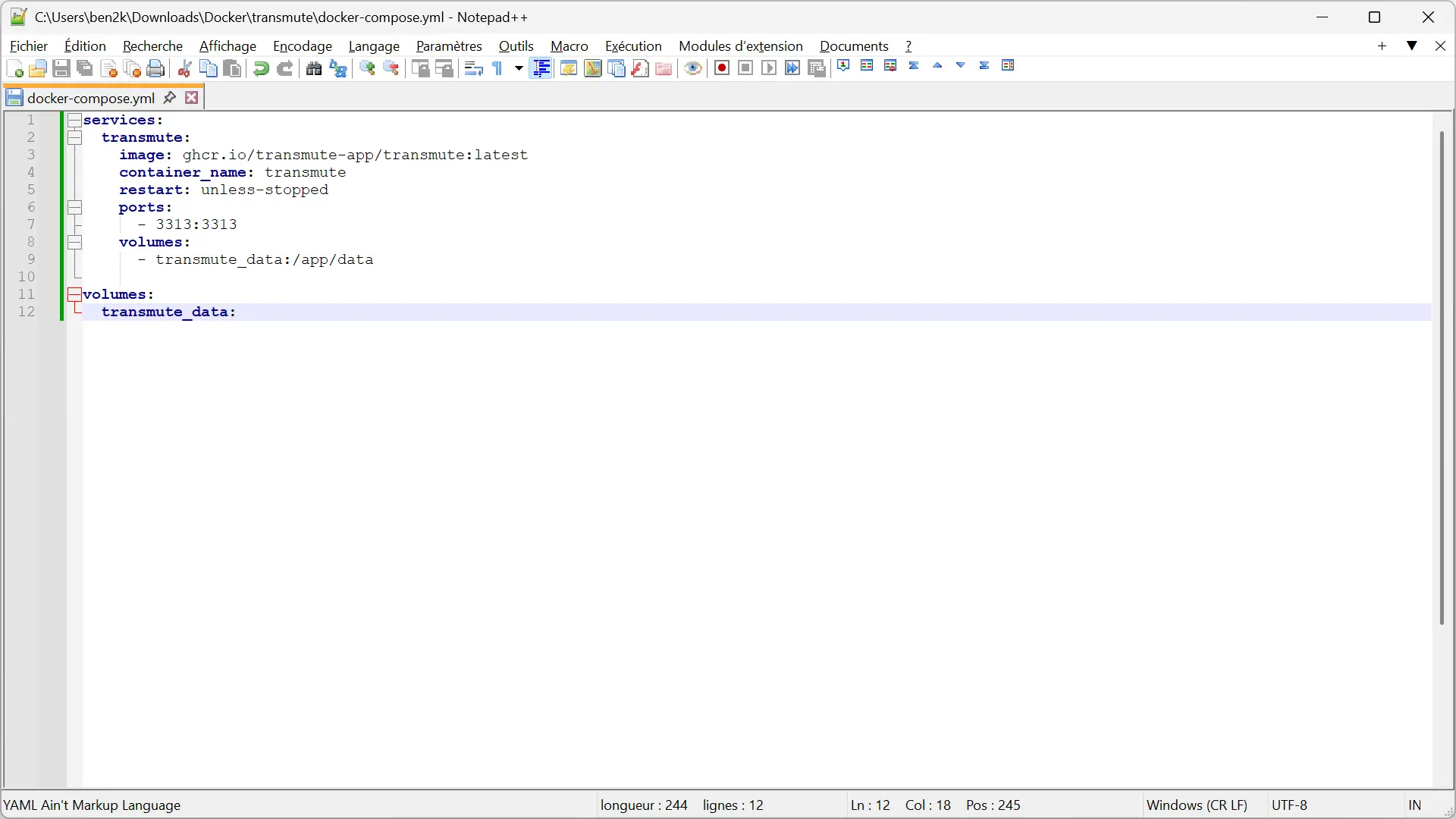Cut selection with the scissors icon
This screenshot has height=819, width=1456.
point(184,69)
